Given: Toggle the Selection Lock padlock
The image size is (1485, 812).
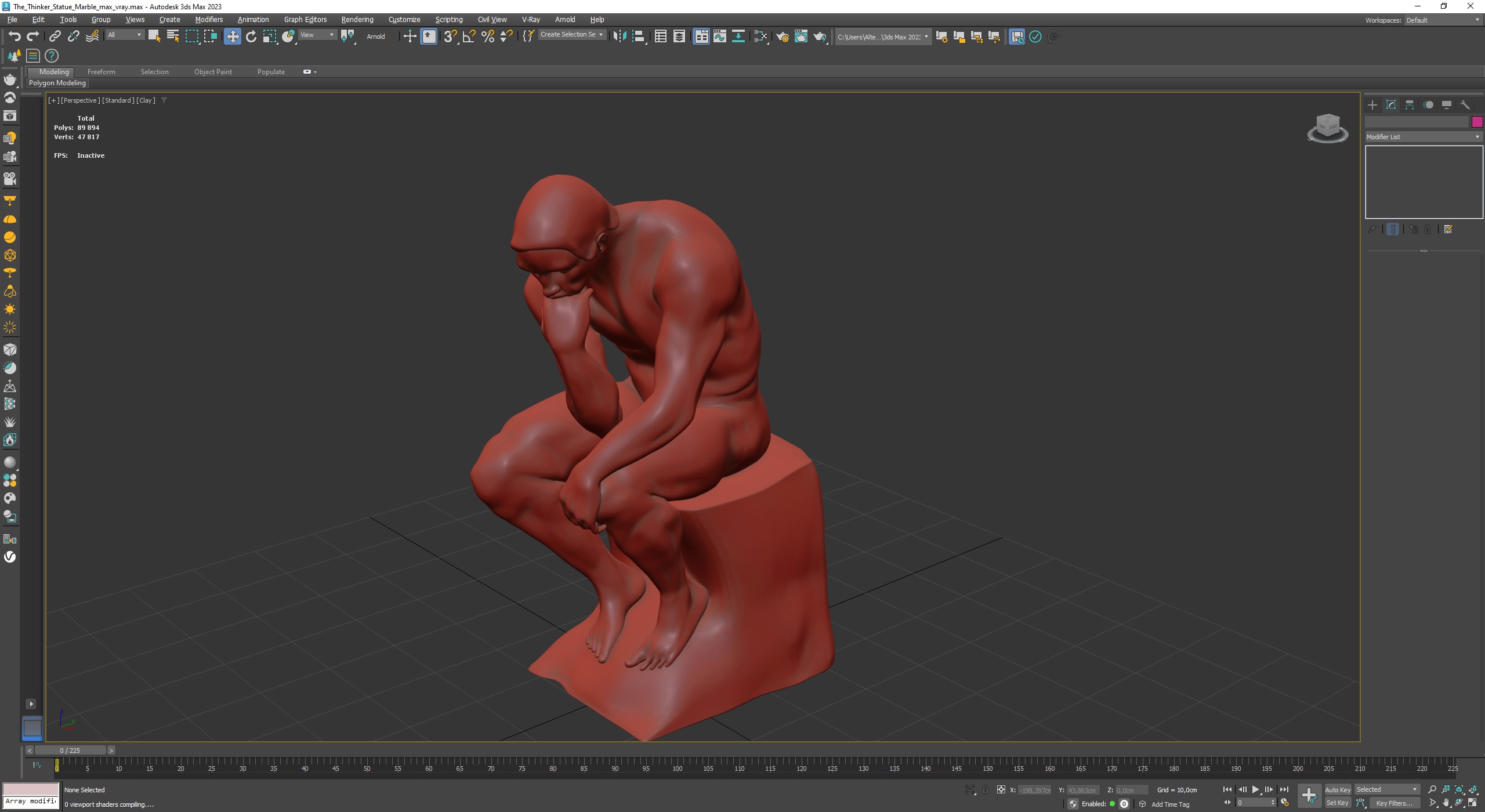Looking at the screenshot, I should click(986, 790).
